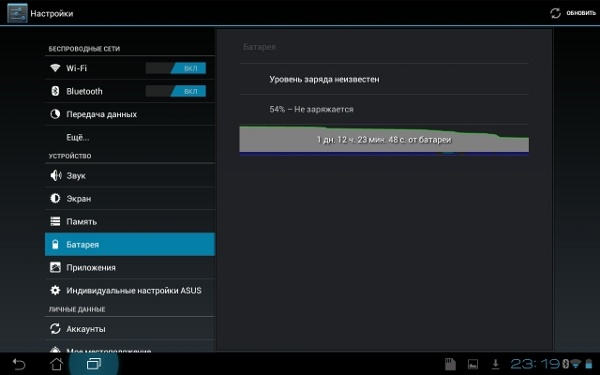Click '54% – Не заряжается' status
The height and width of the screenshot is (375, 600).
pyautogui.click(x=311, y=109)
